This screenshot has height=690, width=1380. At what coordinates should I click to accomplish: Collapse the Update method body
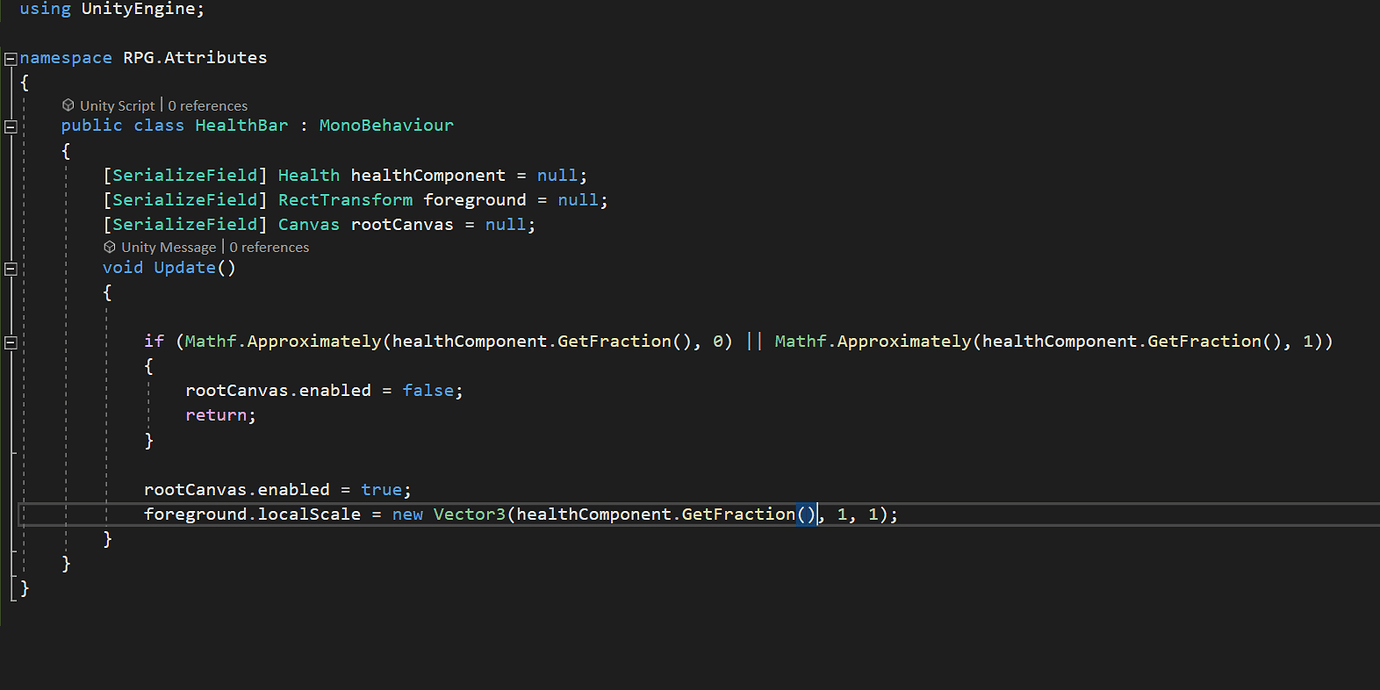(x=9, y=267)
